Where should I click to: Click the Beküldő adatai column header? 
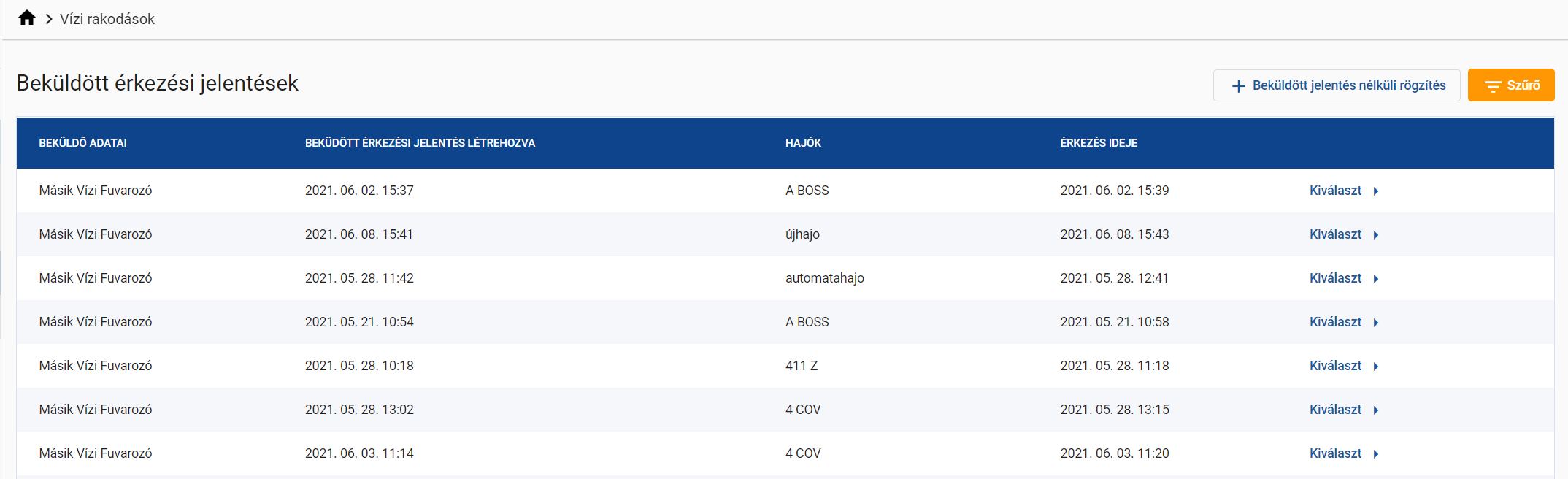coord(82,143)
